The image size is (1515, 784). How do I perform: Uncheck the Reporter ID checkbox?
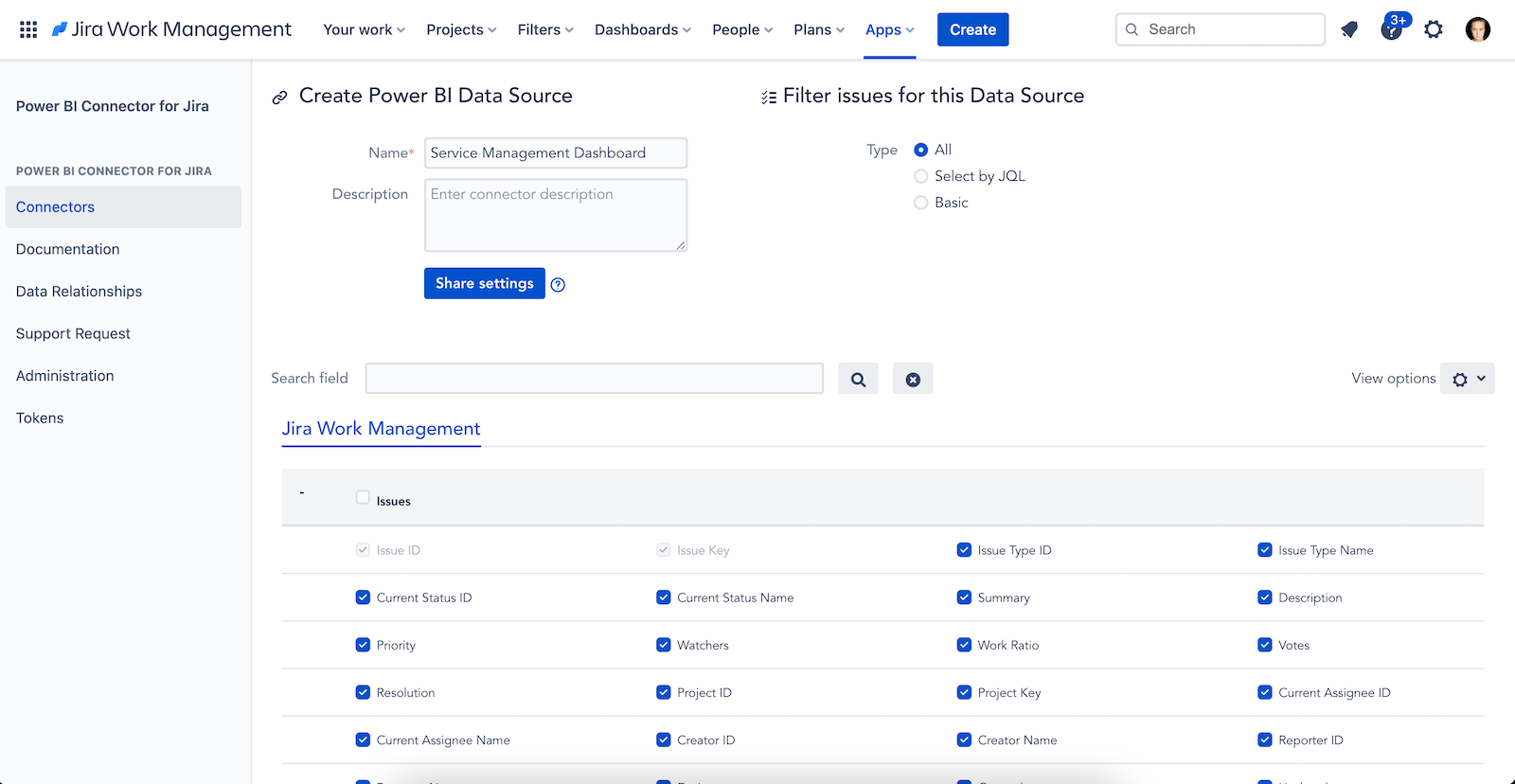tap(1264, 739)
